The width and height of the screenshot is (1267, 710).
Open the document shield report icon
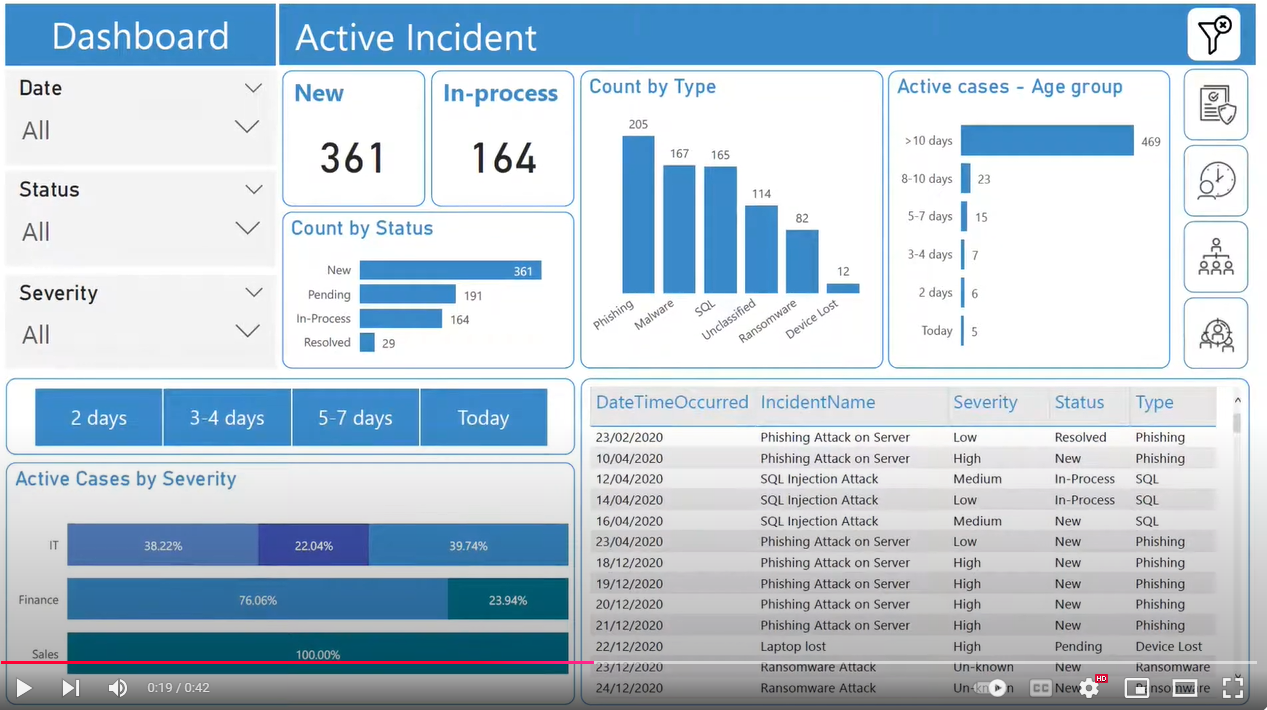1215,105
